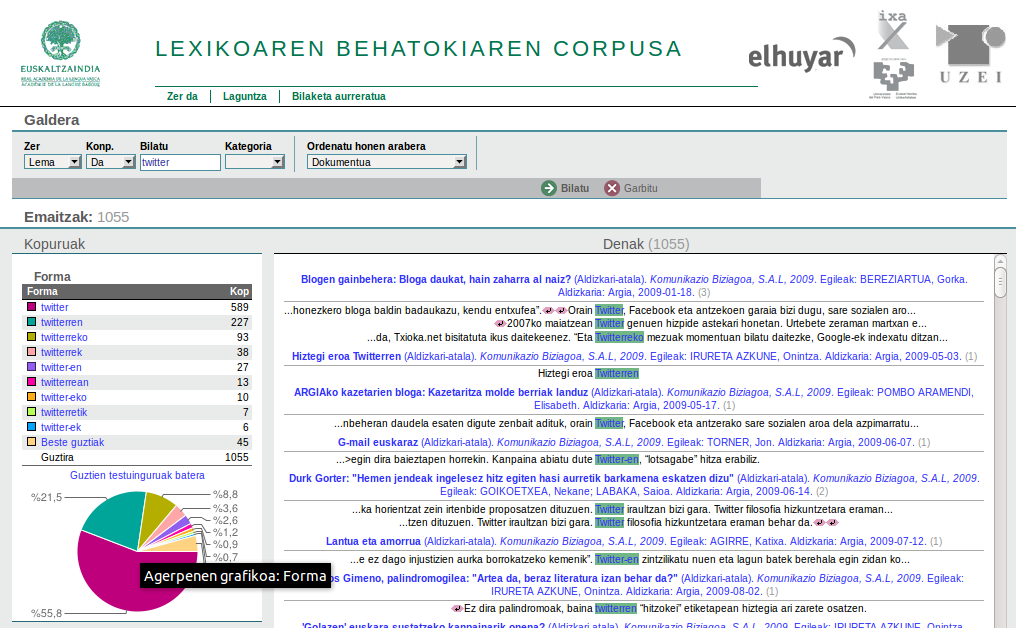Click the purple swatch next to twitter-en
This screenshot has height=628, width=1016.
coord(31,366)
